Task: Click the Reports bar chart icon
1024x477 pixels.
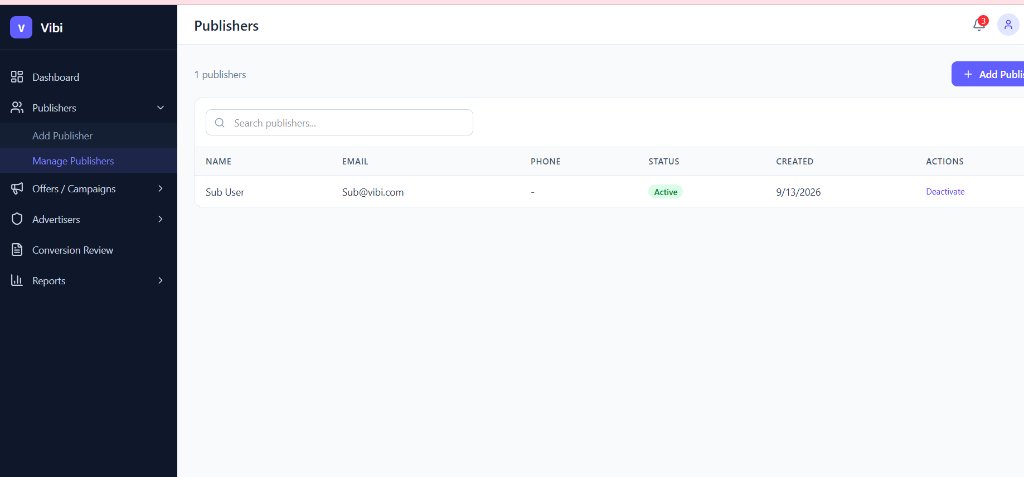Action: pos(17,281)
